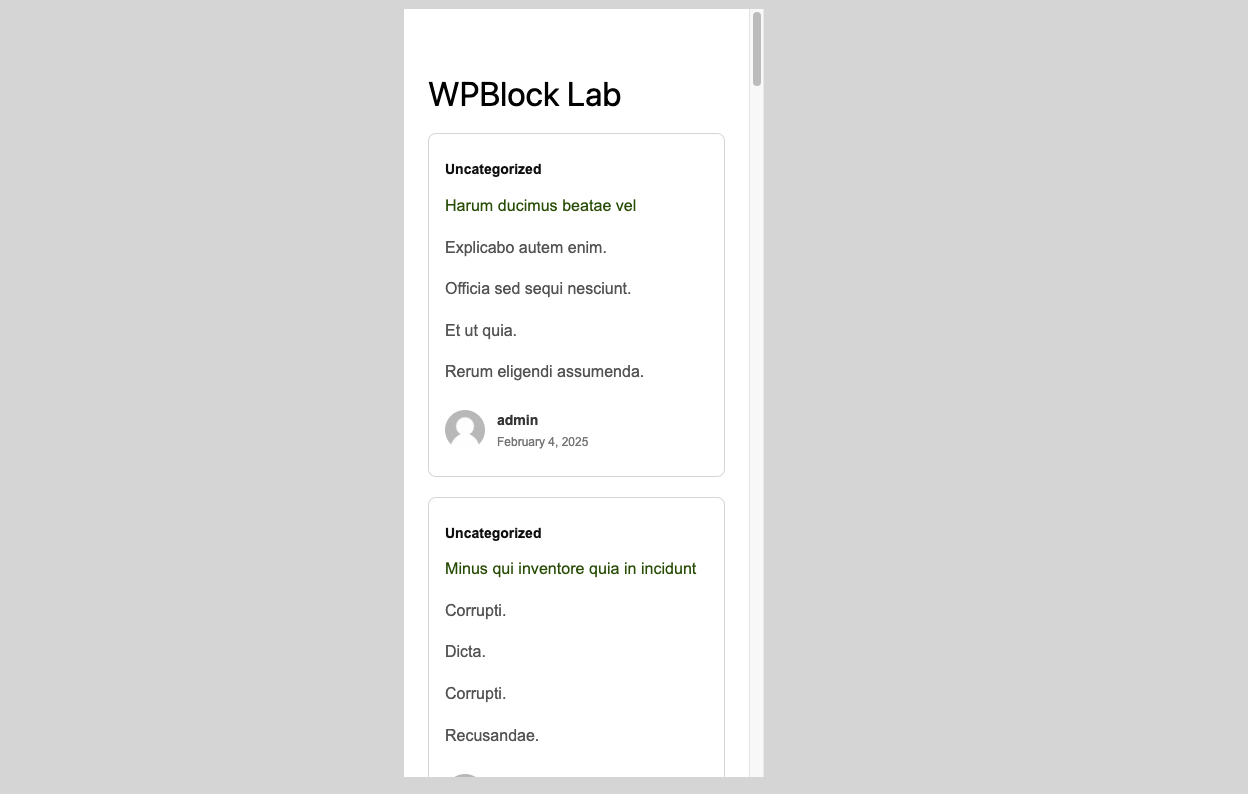Viewport: 1248px width, 794px height.
Task: Open the Uncategorized category in the first post card
Action: 493,169
